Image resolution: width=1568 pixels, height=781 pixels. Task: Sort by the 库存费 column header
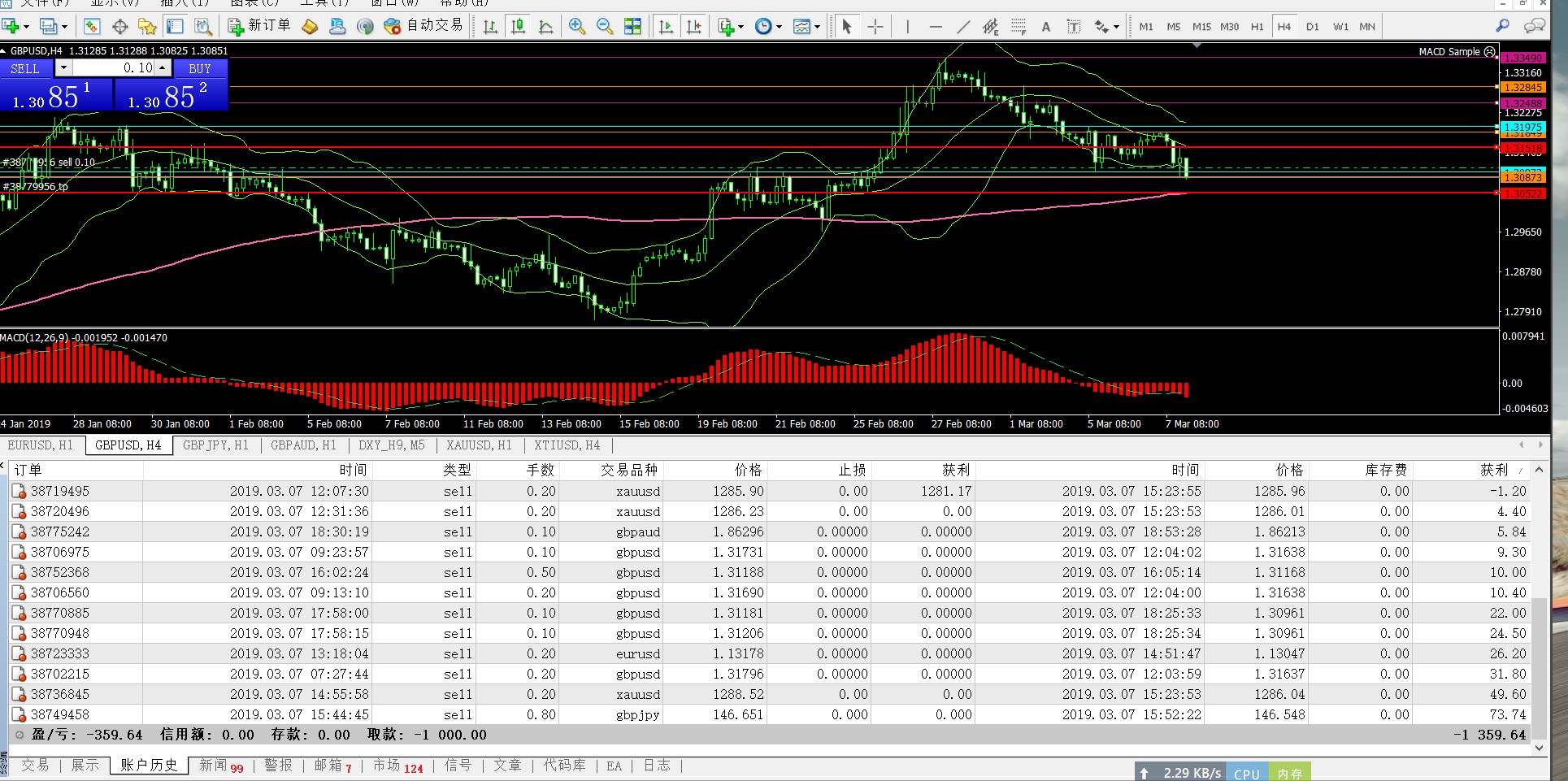click(x=1361, y=470)
